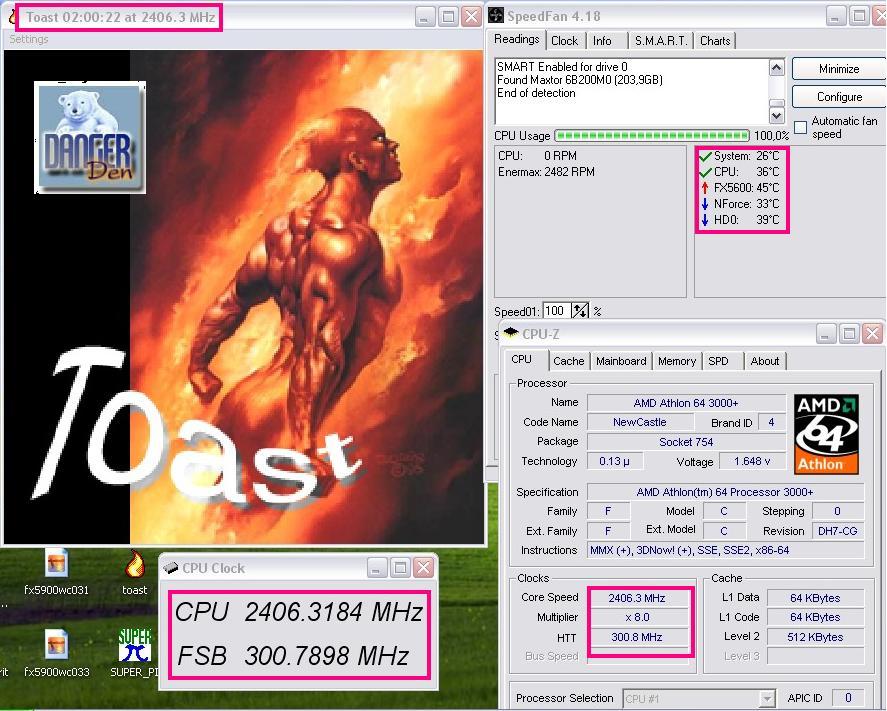This screenshot has width=887, height=711.
Task: Click the Package value Socket 754
Action: click(x=686, y=442)
